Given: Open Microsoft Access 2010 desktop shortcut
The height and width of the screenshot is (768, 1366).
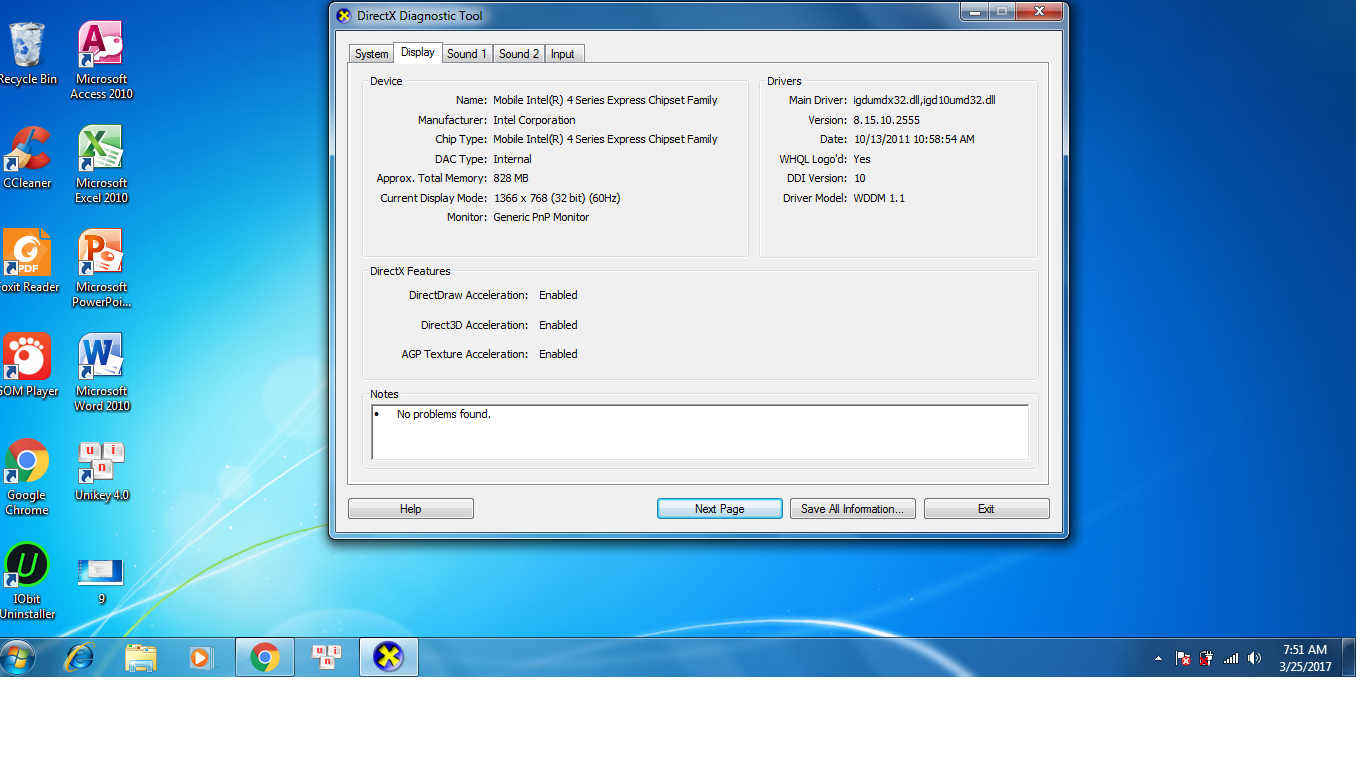Looking at the screenshot, I should [x=101, y=60].
